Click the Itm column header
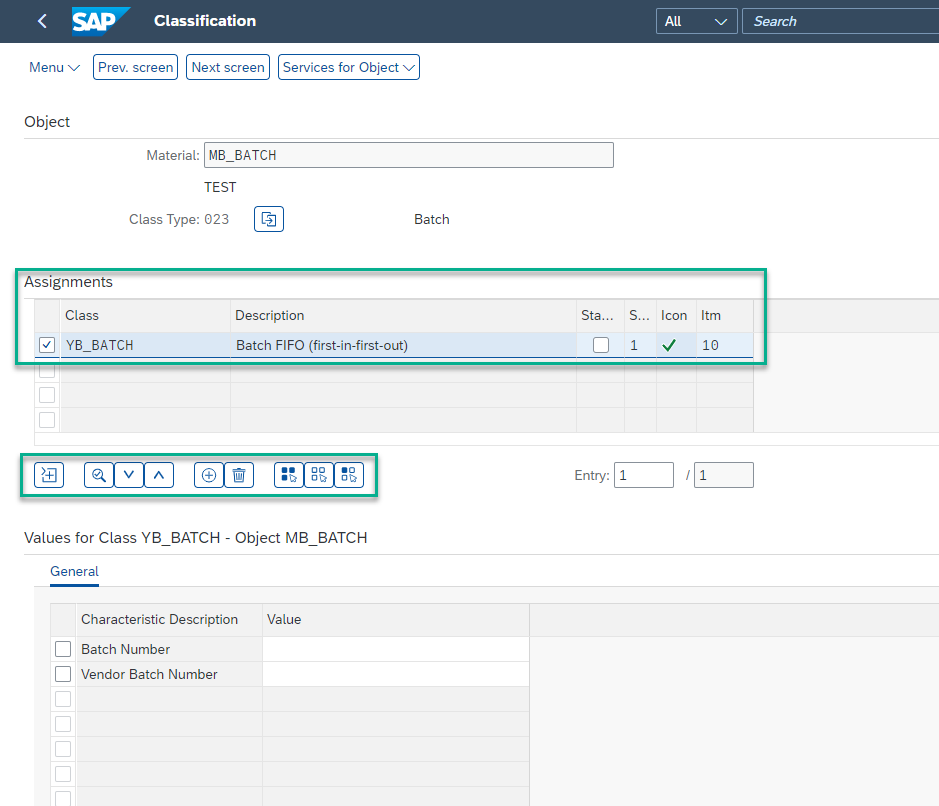Screen dimensions: 939x806 (x=725, y=316)
